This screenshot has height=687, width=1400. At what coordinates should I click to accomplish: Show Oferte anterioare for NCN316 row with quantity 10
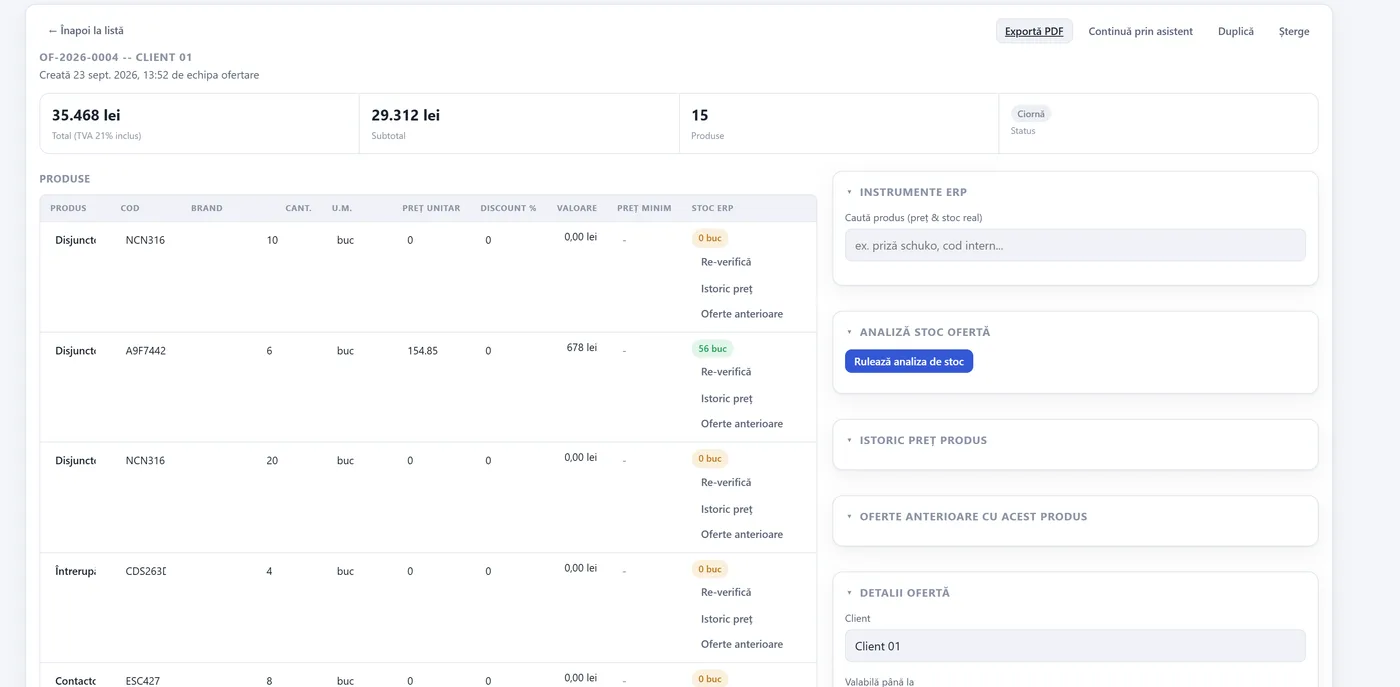742,314
